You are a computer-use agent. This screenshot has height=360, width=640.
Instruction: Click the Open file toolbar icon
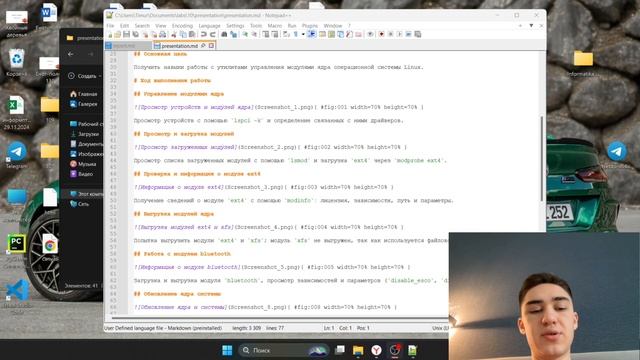pos(117,34)
